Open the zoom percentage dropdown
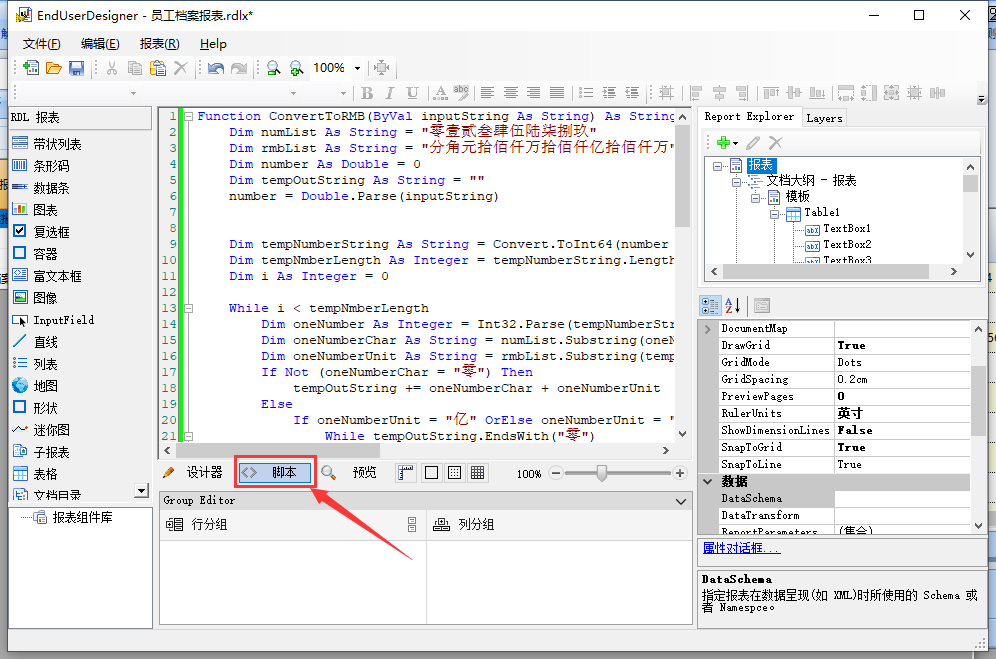Image resolution: width=996 pixels, height=659 pixels. pos(358,69)
